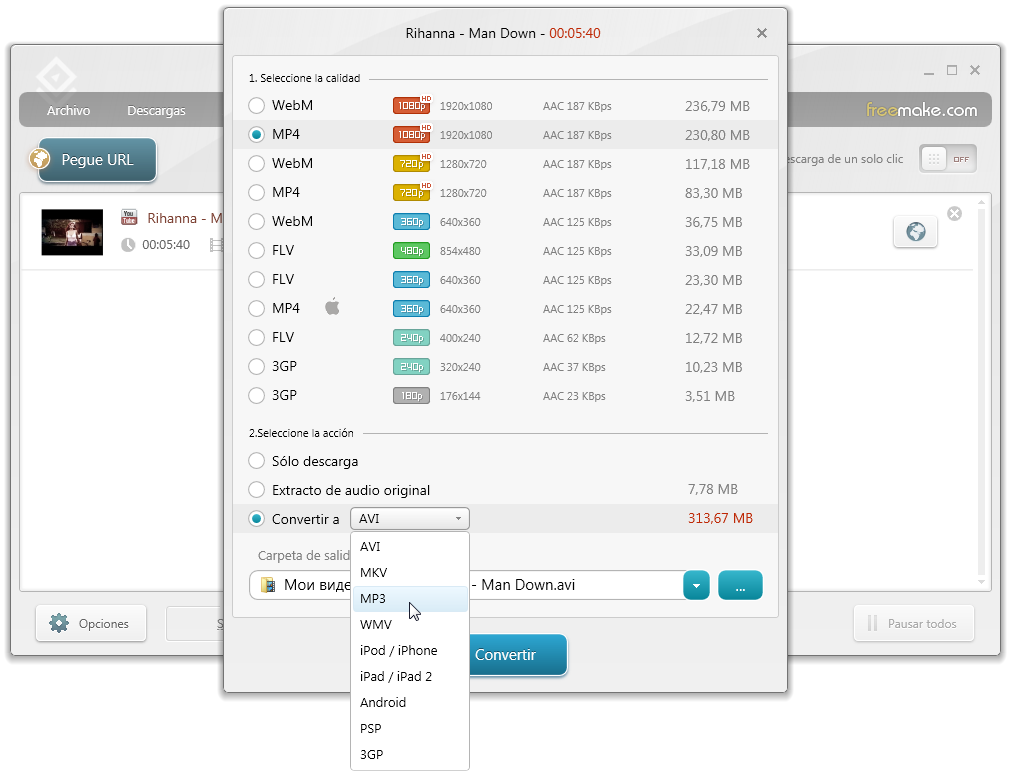This screenshot has width=1012, height=780.
Task: Click the 360p badge in the 36,75 MB row
Action: [x=411, y=221]
